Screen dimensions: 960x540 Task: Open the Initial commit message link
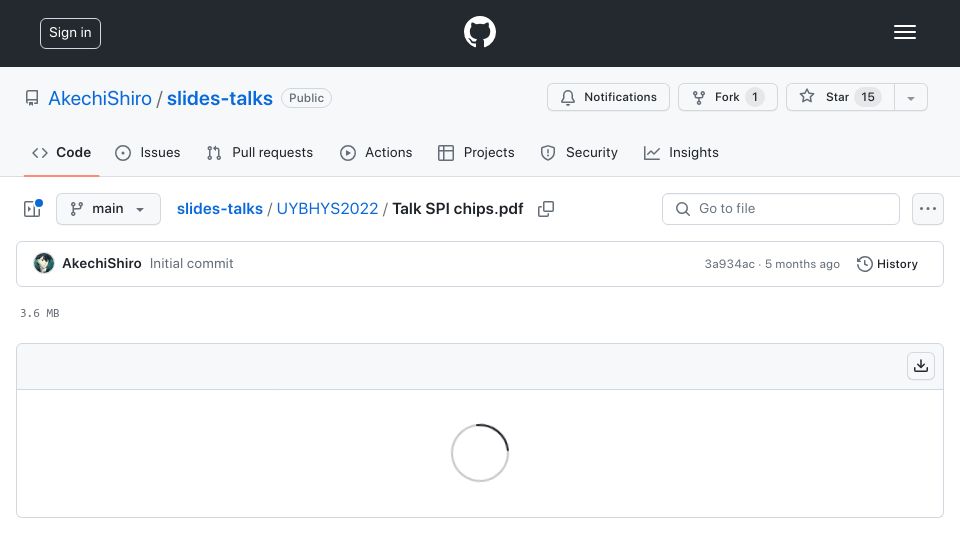[x=192, y=263]
